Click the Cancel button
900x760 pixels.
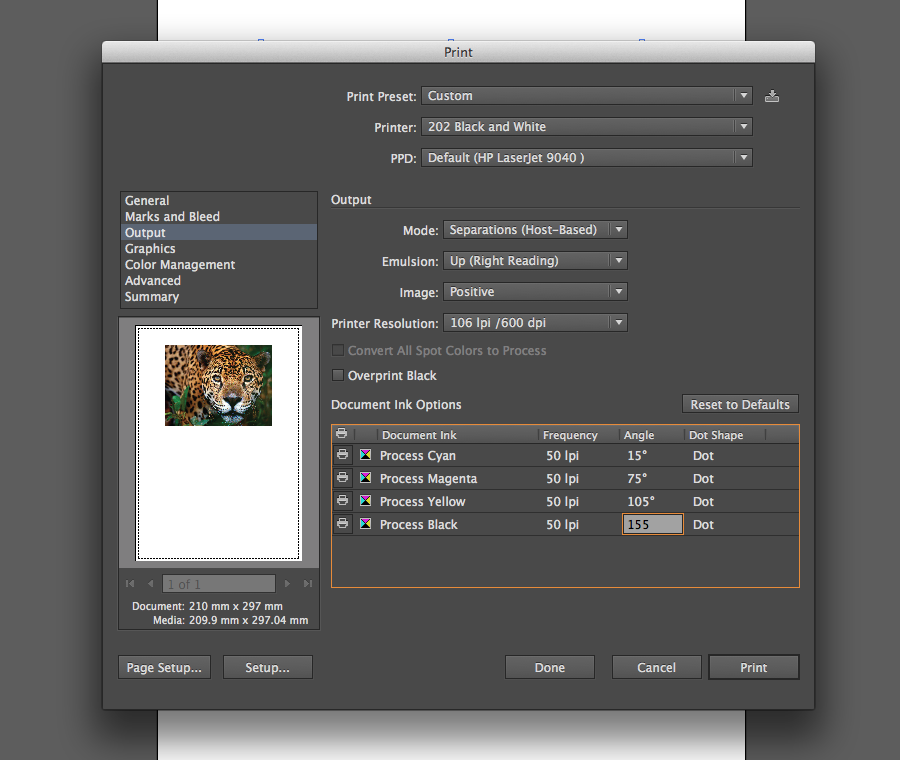click(657, 667)
